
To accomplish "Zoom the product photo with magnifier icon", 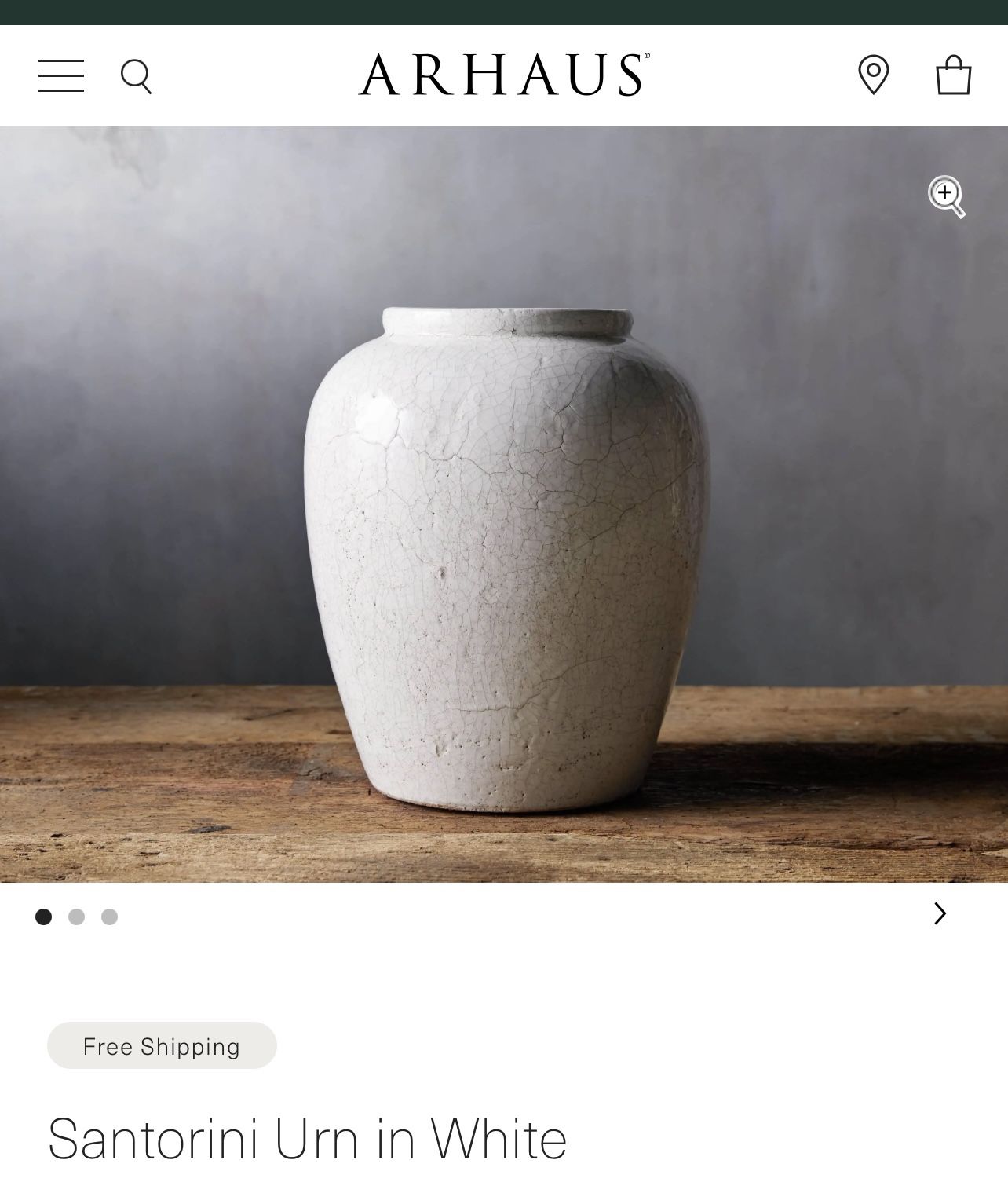I will pyautogui.click(x=947, y=196).
